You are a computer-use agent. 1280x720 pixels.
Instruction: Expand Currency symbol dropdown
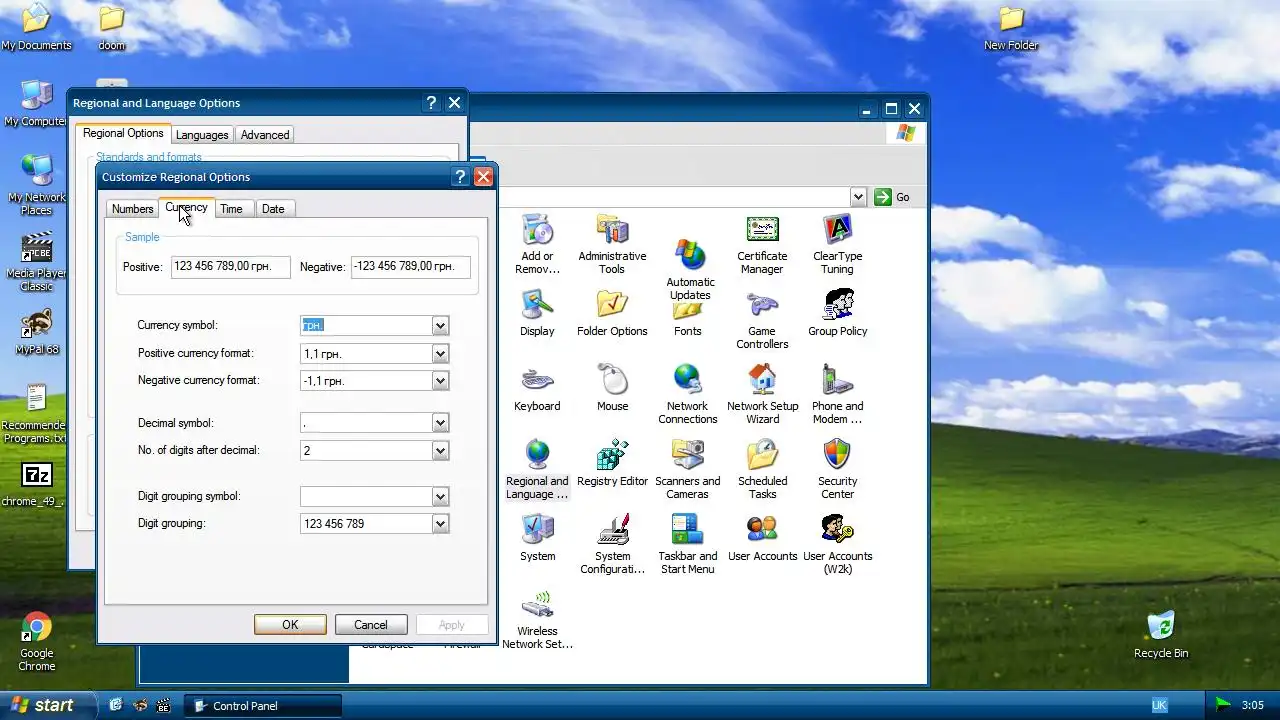[440, 326]
